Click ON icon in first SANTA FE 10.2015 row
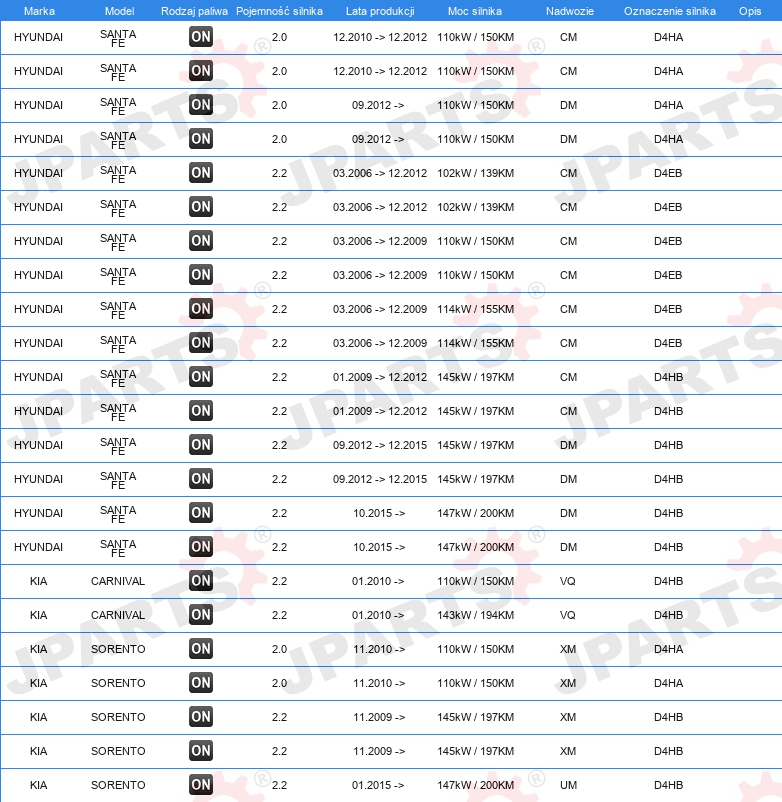The width and height of the screenshot is (782, 802). [x=200, y=513]
